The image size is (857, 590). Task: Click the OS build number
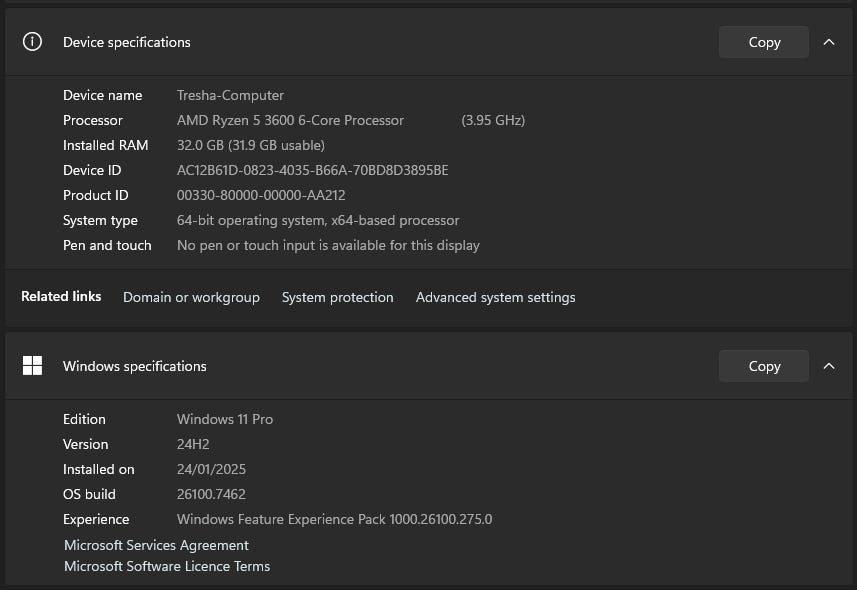click(x=211, y=494)
